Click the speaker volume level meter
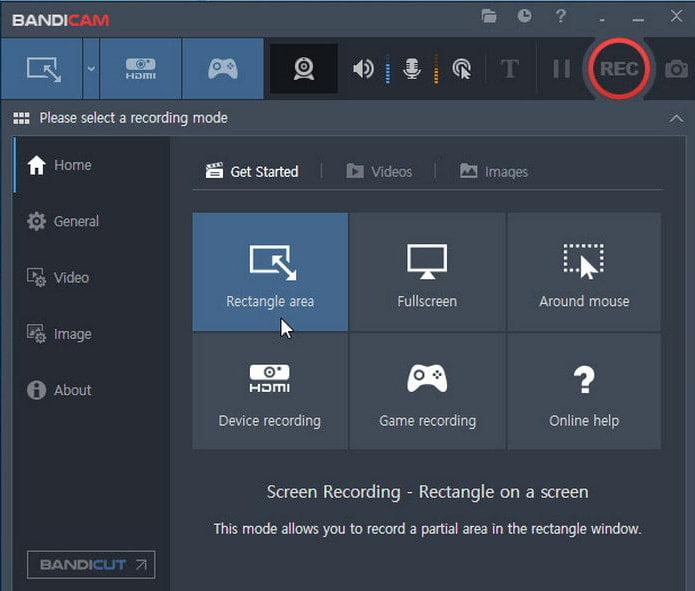 click(388, 69)
